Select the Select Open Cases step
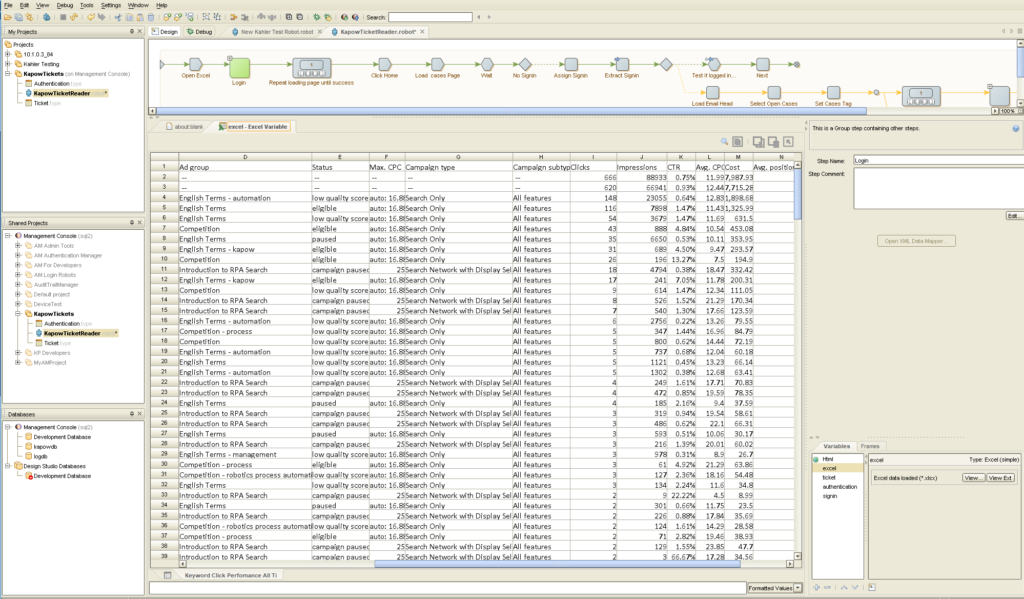Image resolution: width=1024 pixels, height=599 pixels. click(x=774, y=93)
